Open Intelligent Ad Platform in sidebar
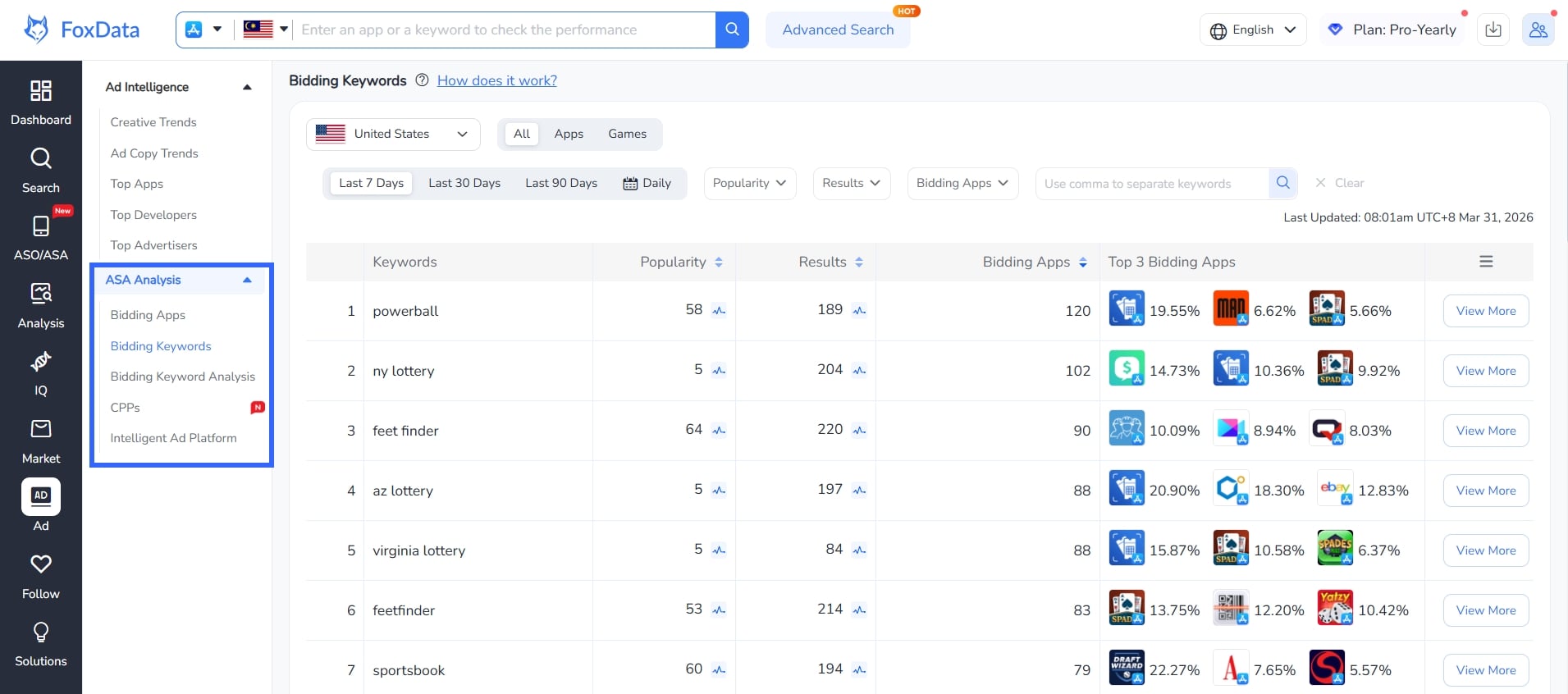This screenshot has width=1568, height=694. click(x=173, y=438)
